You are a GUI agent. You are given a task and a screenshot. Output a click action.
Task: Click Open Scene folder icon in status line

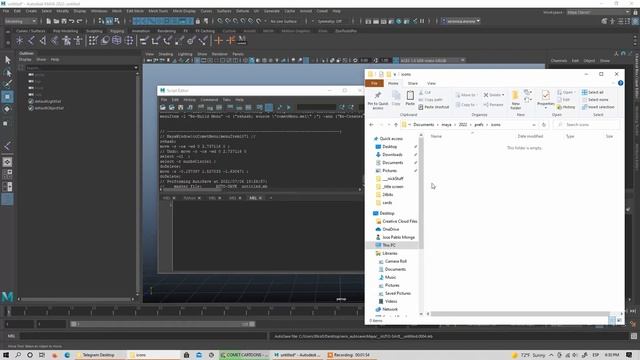click(56, 21)
